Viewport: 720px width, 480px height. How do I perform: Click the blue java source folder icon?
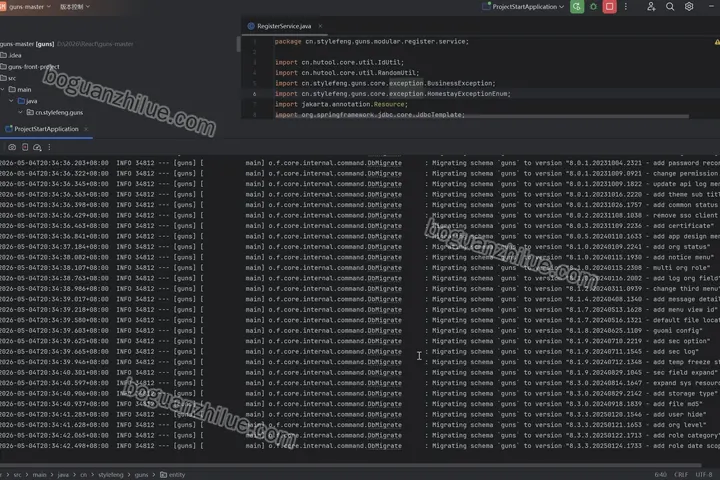pos(21,101)
